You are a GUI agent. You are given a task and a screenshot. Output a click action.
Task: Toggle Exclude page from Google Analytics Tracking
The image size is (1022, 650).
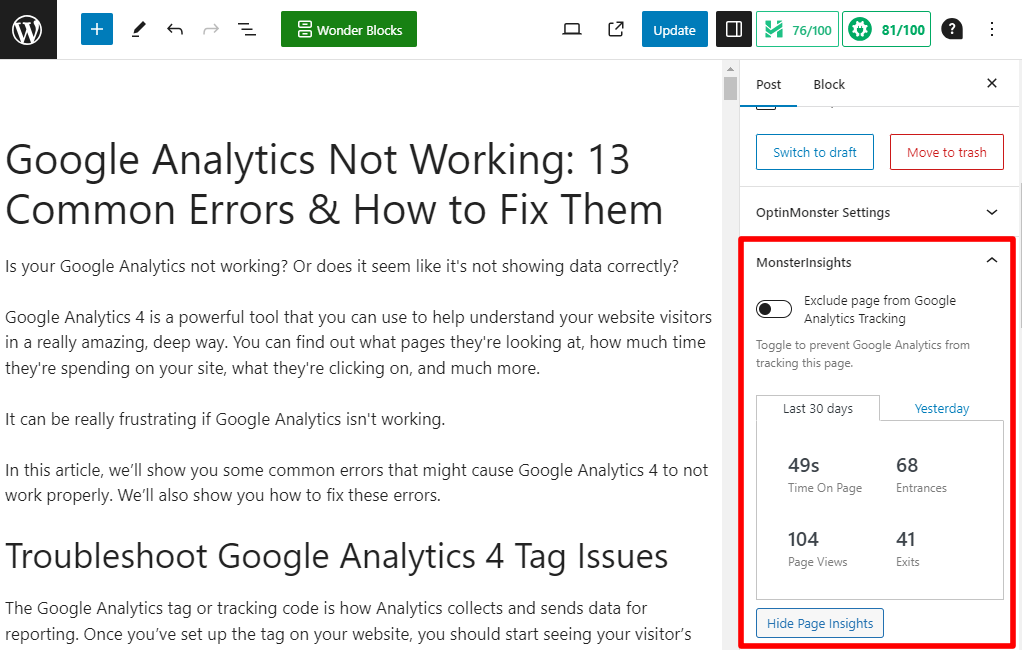click(x=774, y=309)
